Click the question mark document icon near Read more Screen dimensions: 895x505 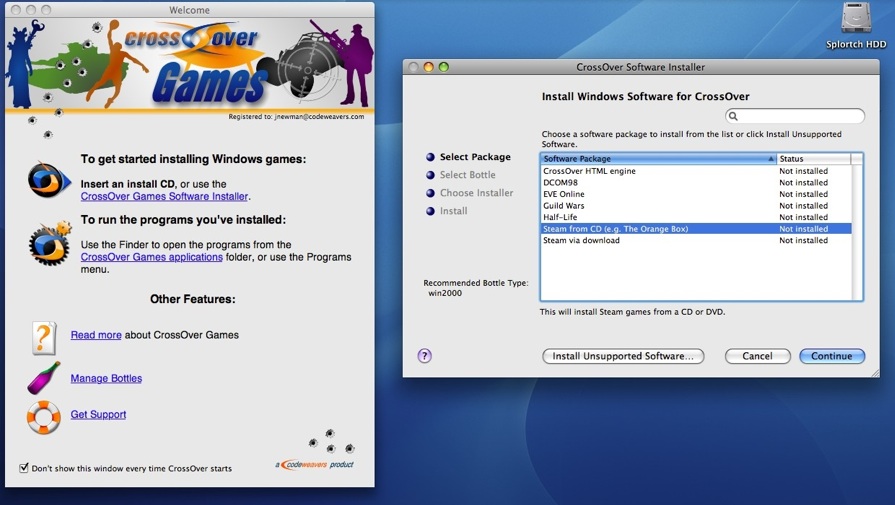44,338
